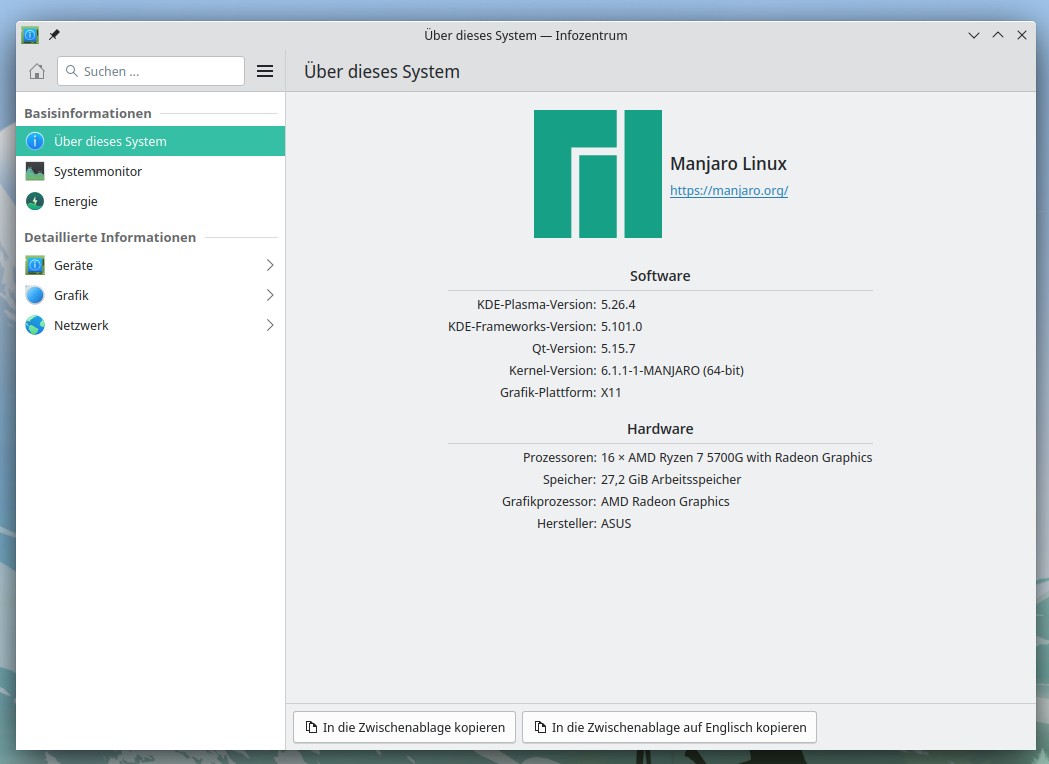The width and height of the screenshot is (1049, 764).
Task: Click the Detaillierte Informationen section header
Action: click(x=110, y=237)
